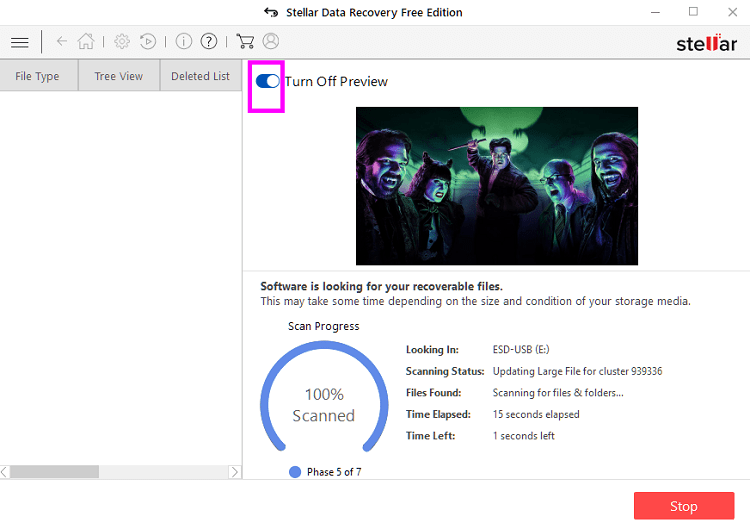This screenshot has height=520, width=750.
Task: Click the circular scan progress ring
Action: [x=324, y=397]
